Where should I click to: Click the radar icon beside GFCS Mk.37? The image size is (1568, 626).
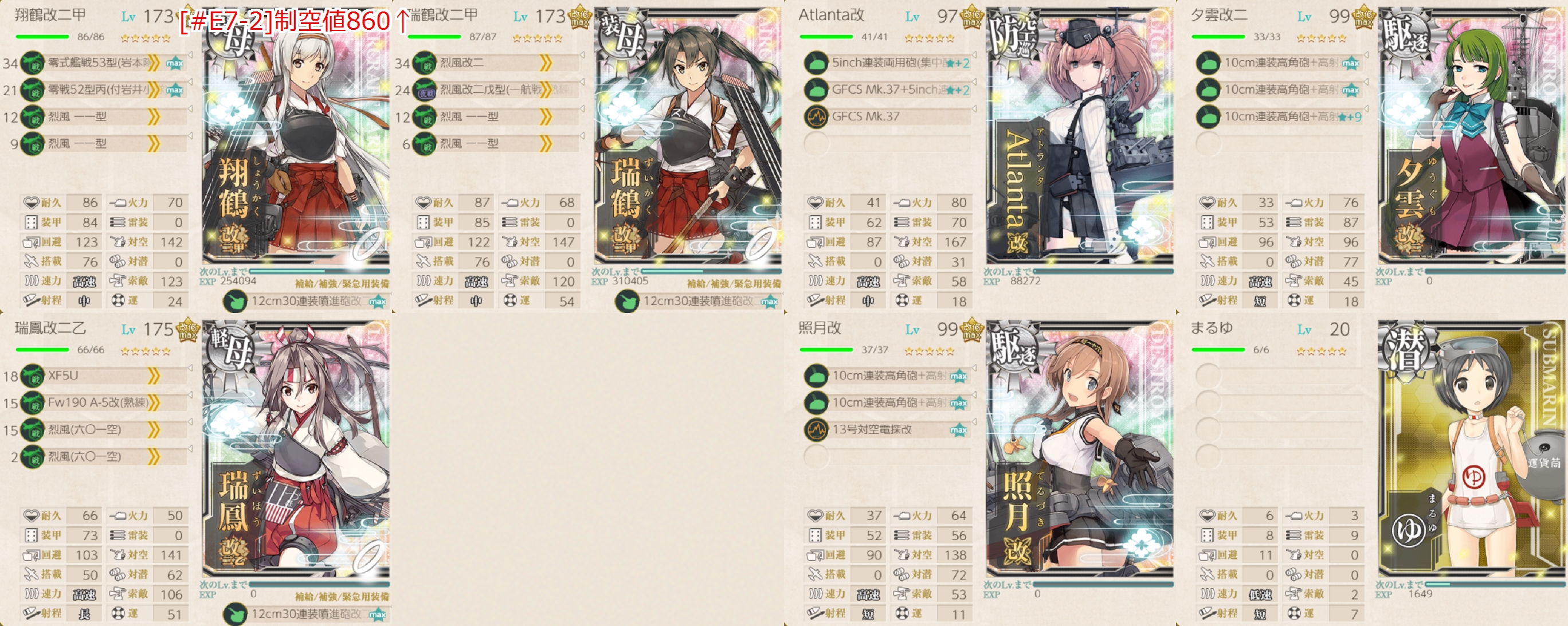pos(816,116)
